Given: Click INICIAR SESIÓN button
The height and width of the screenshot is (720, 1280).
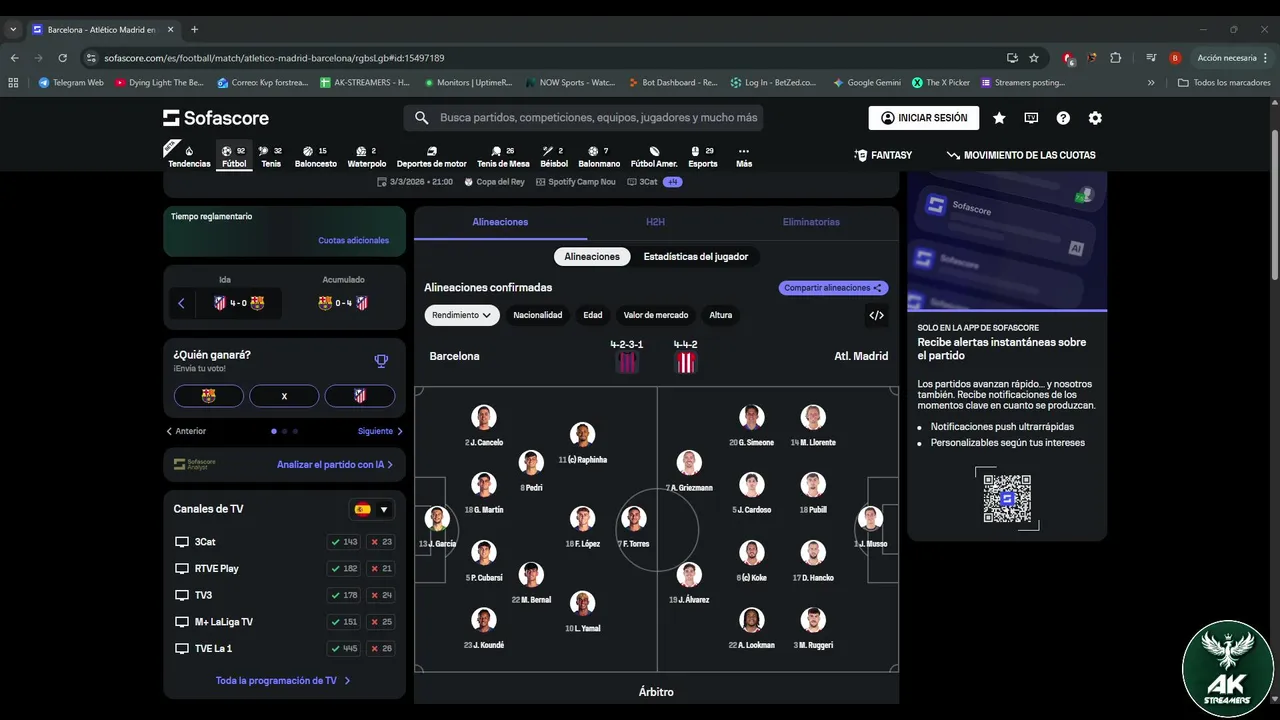Looking at the screenshot, I should coord(924,118).
